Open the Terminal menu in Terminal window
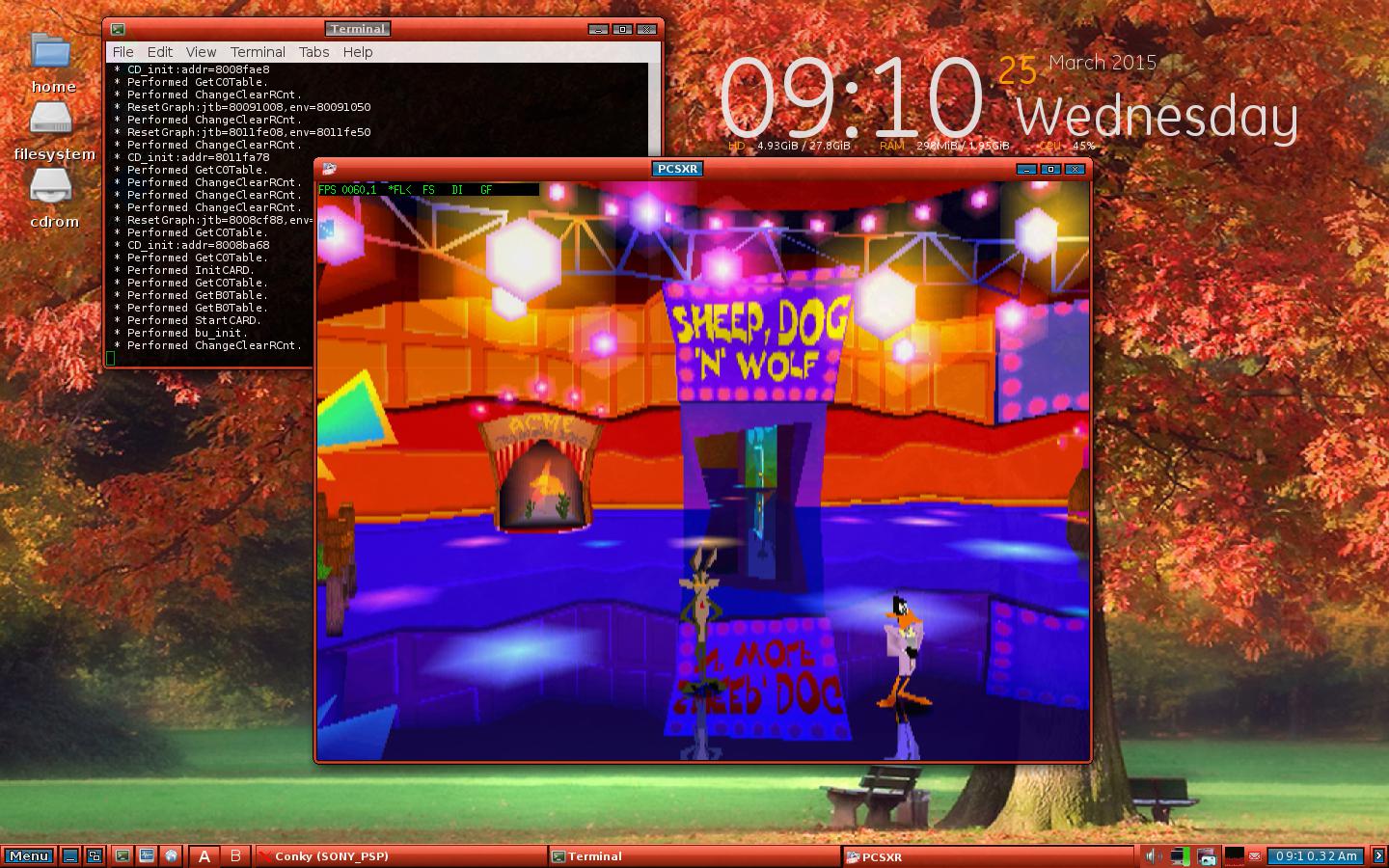This screenshot has height=868, width=1389. coord(258,52)
